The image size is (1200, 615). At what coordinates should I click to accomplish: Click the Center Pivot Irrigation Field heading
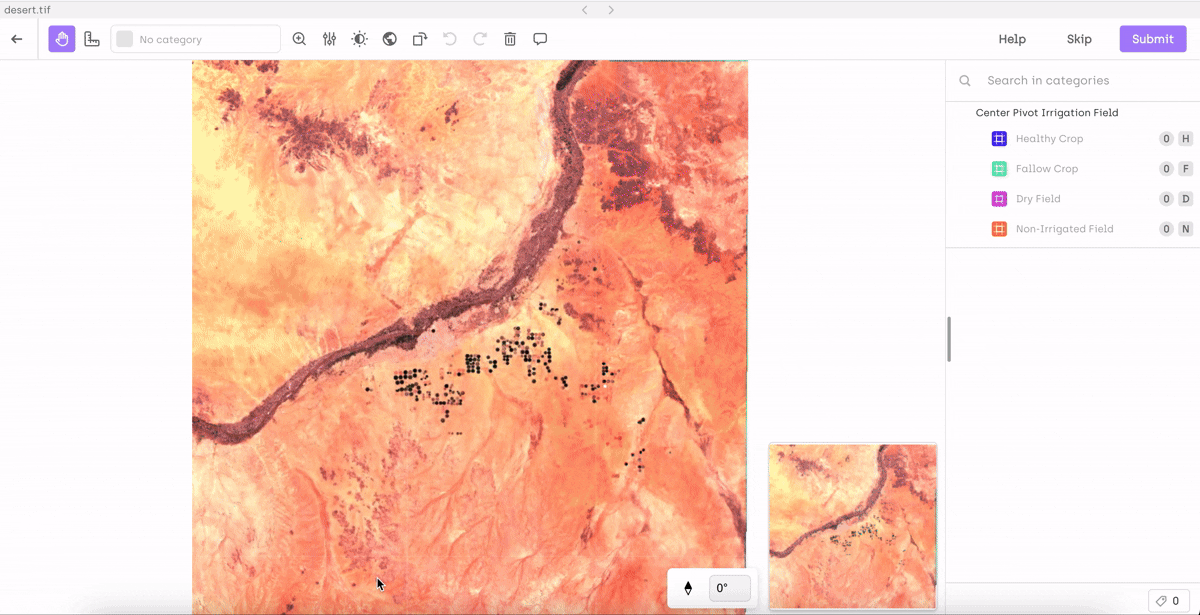pos(1047,113)
